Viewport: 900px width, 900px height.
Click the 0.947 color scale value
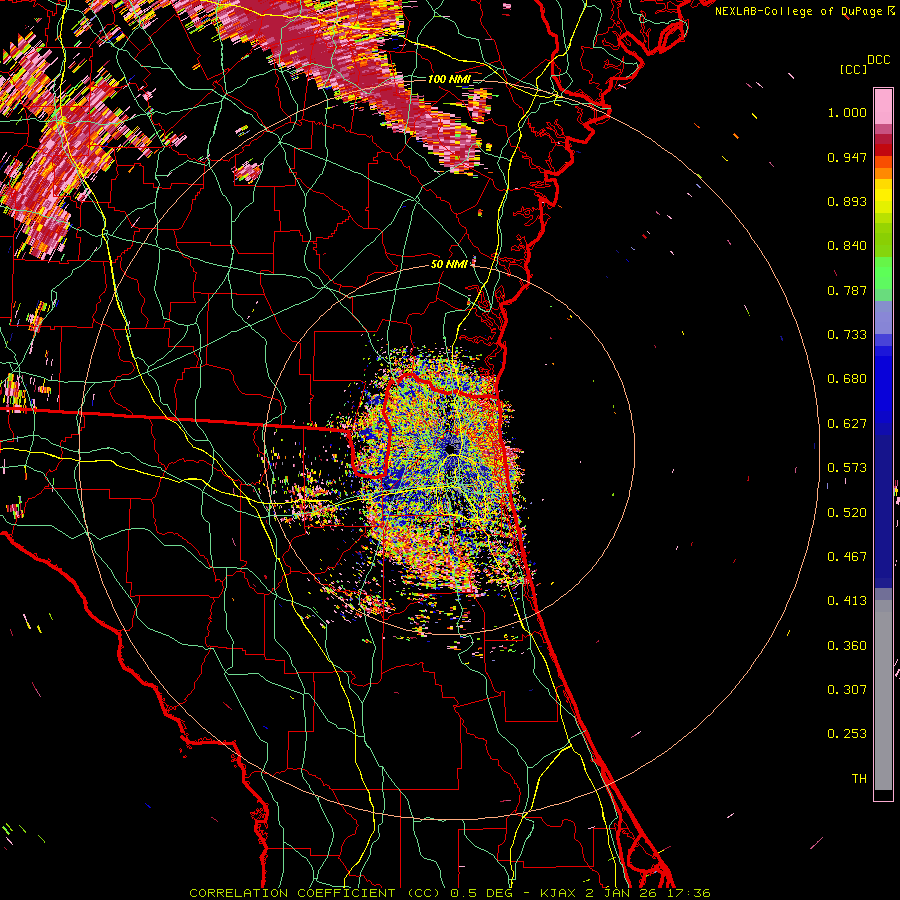tap(847, 157)
